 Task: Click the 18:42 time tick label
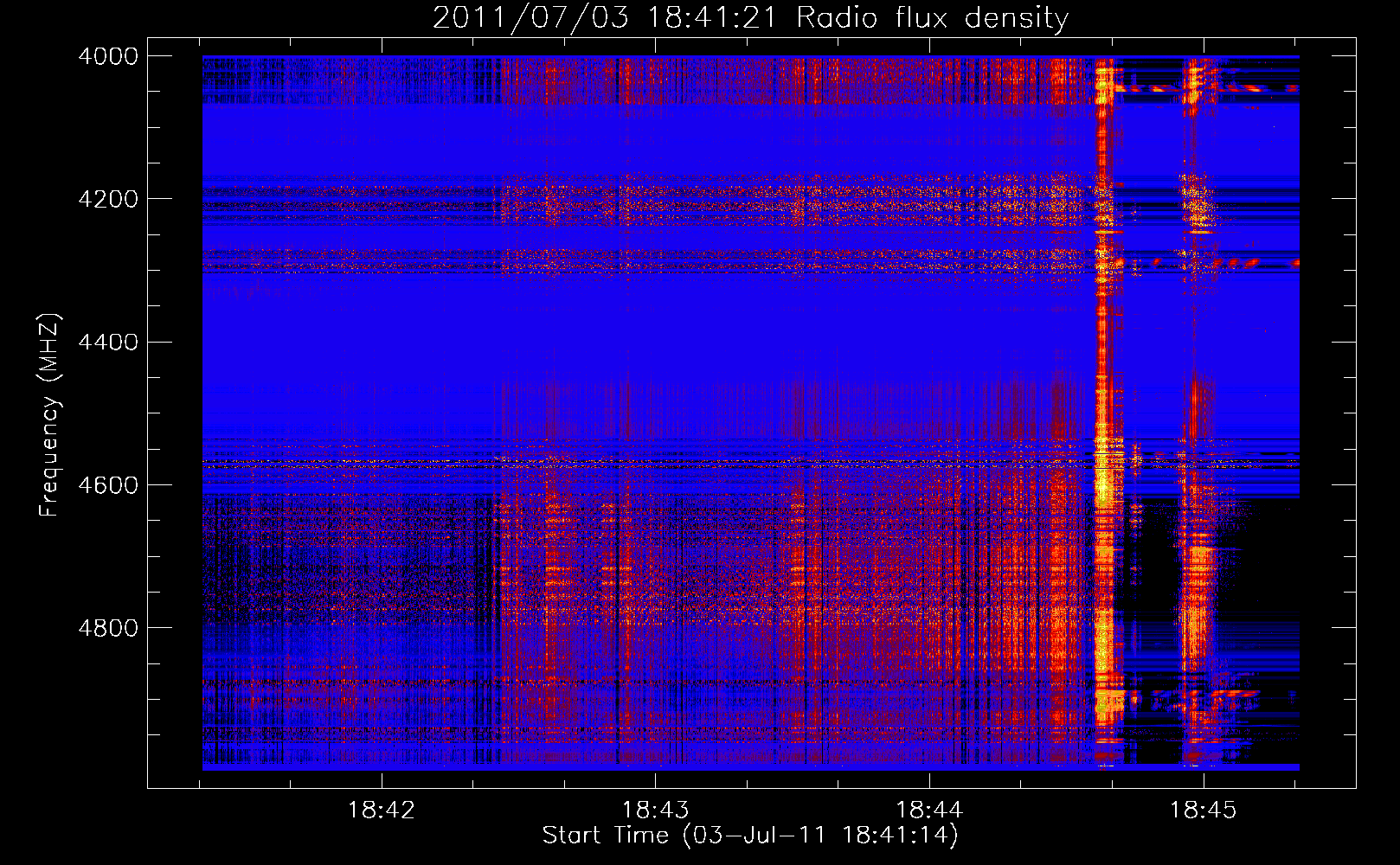click(381, 811)
